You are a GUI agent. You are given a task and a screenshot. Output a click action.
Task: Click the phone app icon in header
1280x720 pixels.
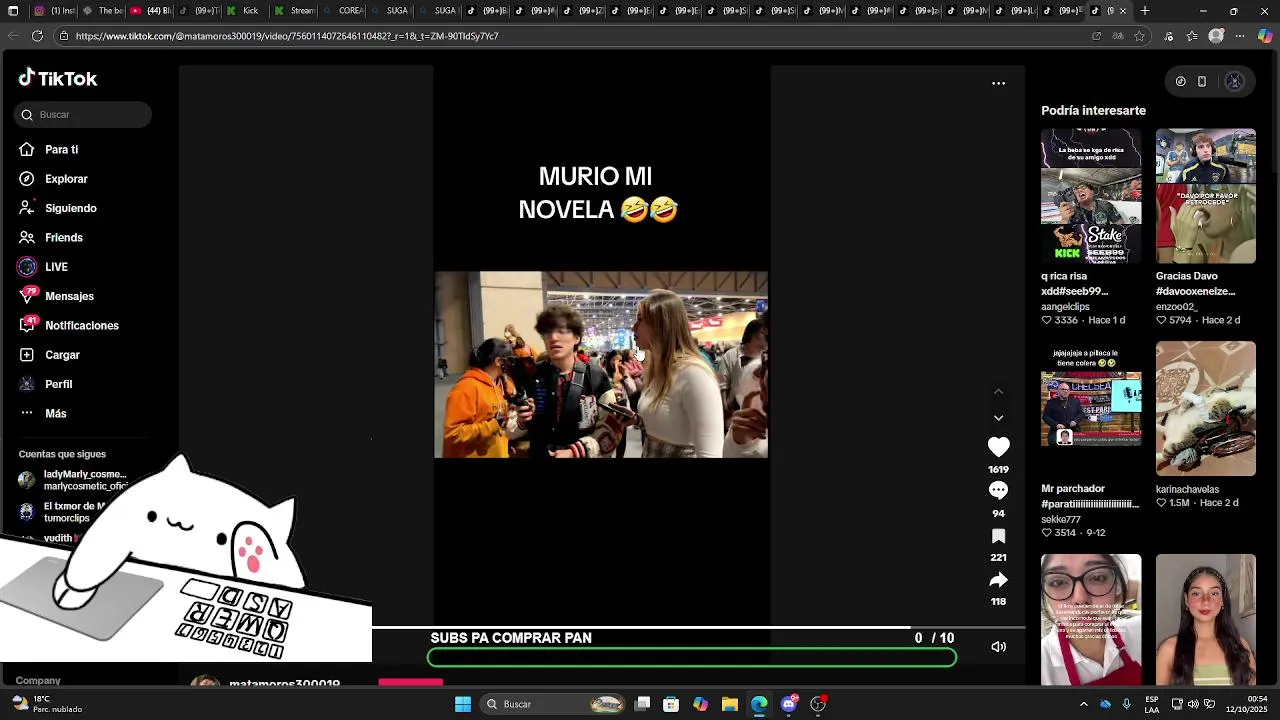click(1202, 82)
